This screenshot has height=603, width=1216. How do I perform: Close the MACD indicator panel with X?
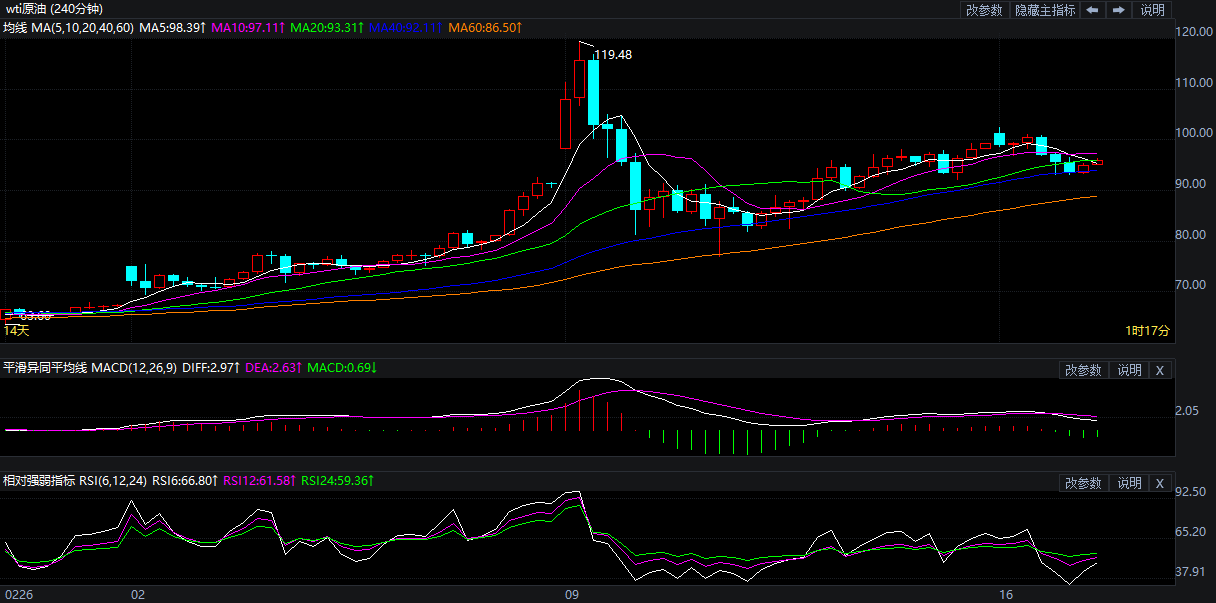click(1159, 370)
